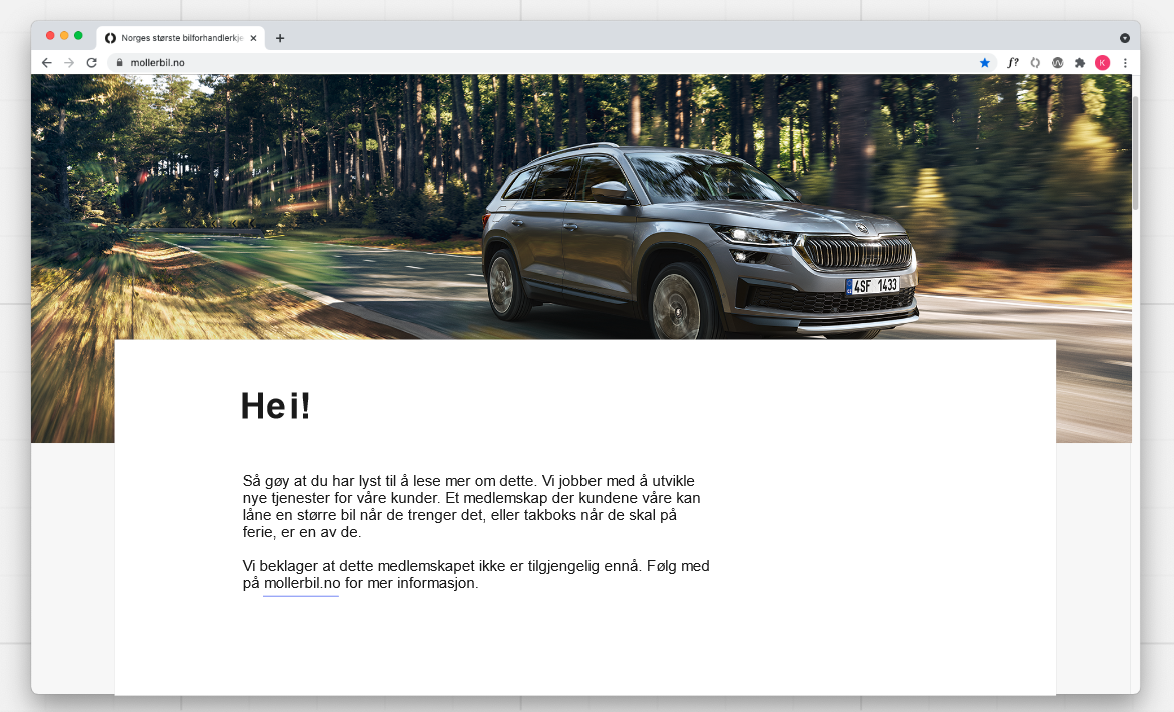
Task: Click the grey round extension icon
Action: 1057,62
